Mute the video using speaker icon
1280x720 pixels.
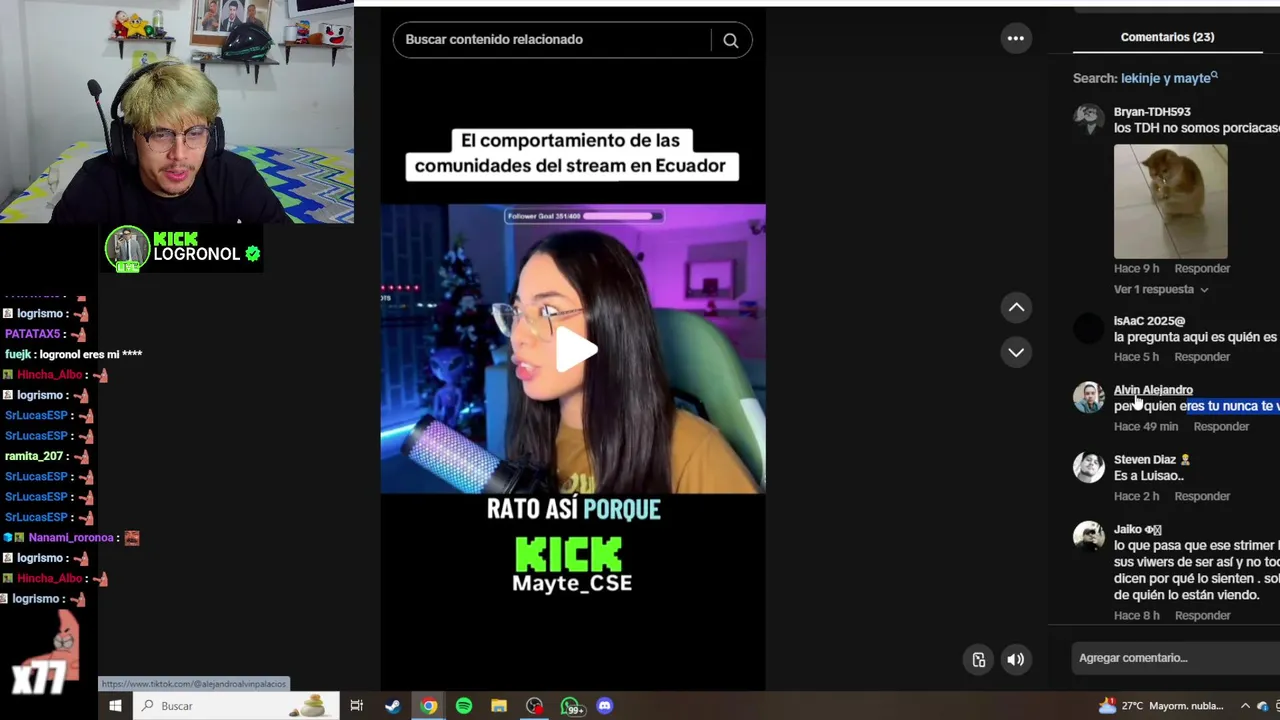pos(1015,659)
